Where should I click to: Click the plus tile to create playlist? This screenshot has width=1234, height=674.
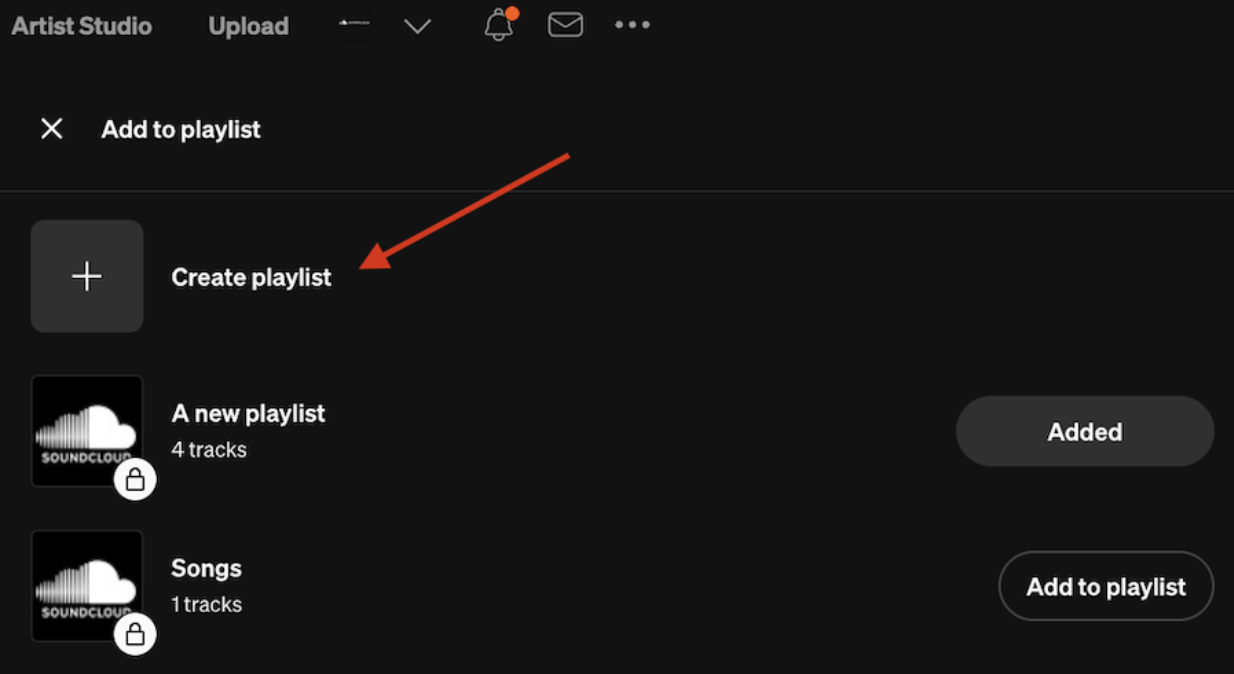click(87, 276)
